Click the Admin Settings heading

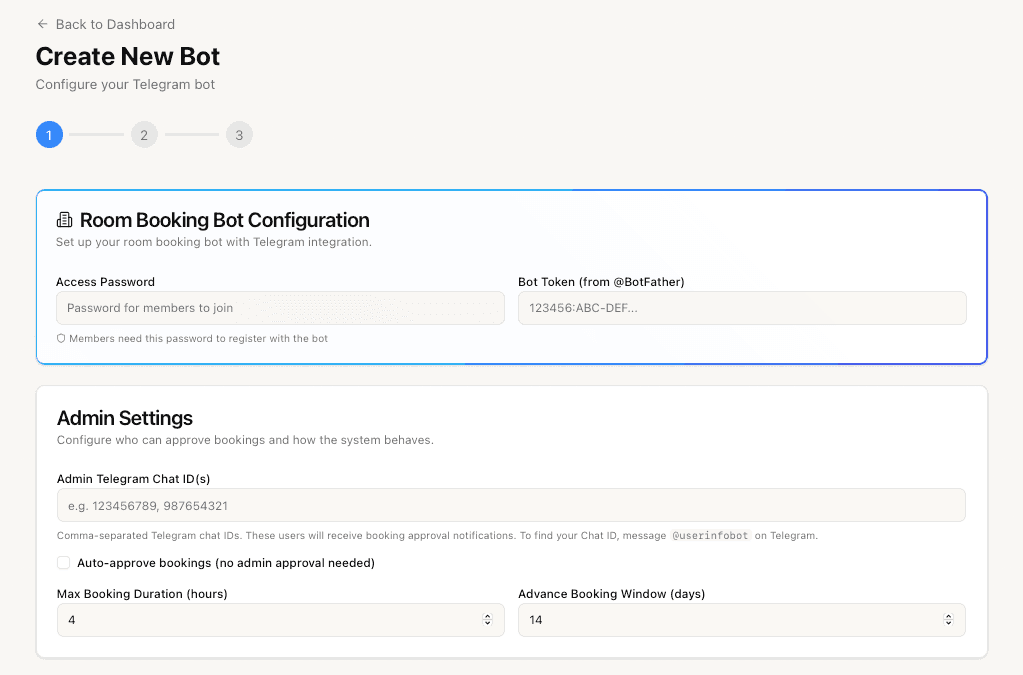125,418
